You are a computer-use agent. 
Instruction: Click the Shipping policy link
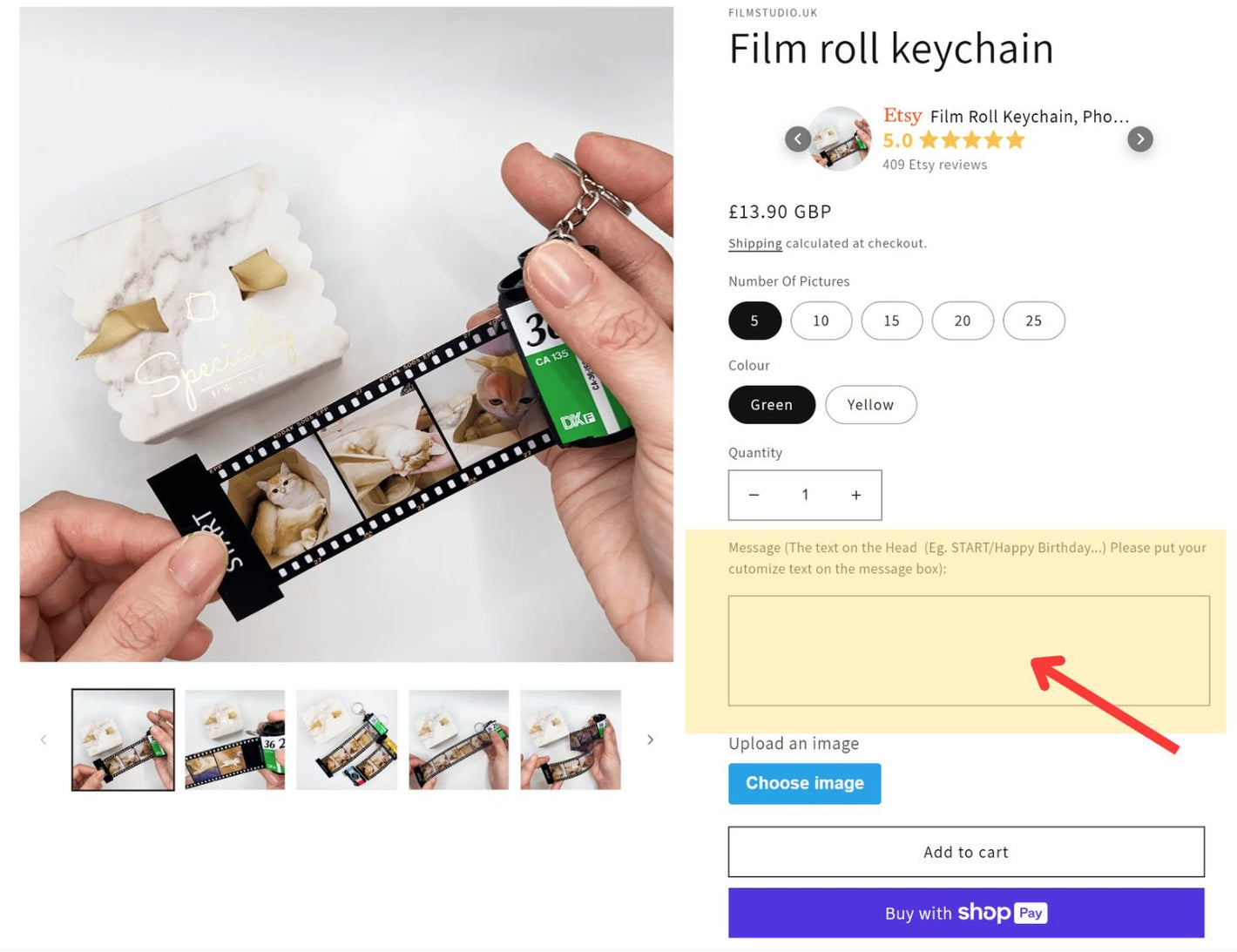tap(754, 244)
